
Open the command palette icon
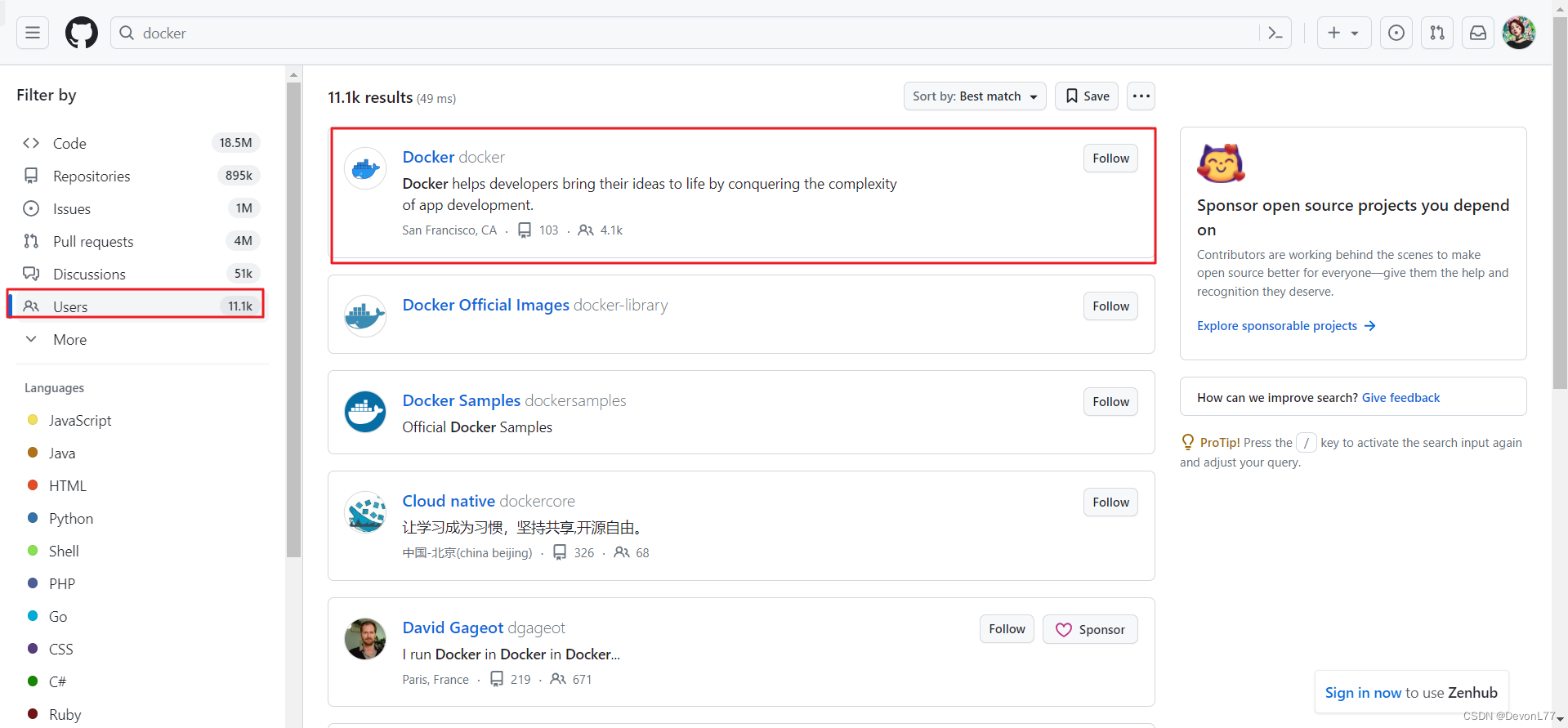click(x=1275, y=33)
